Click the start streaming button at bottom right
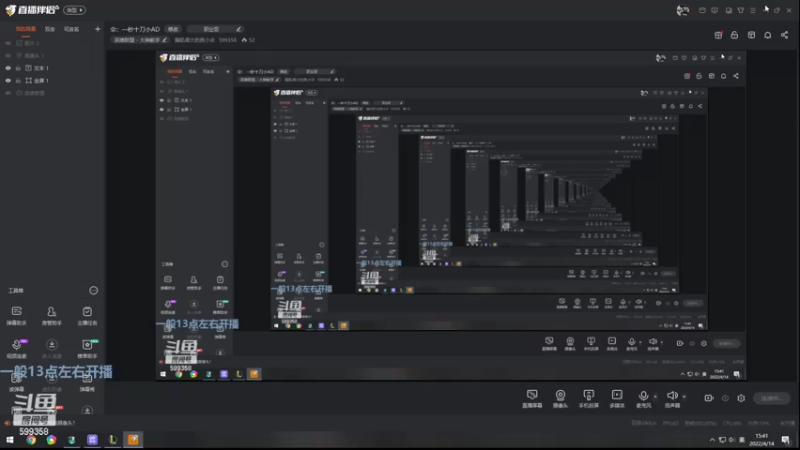This screenshot has width=800, height=450. click(772, 398)
